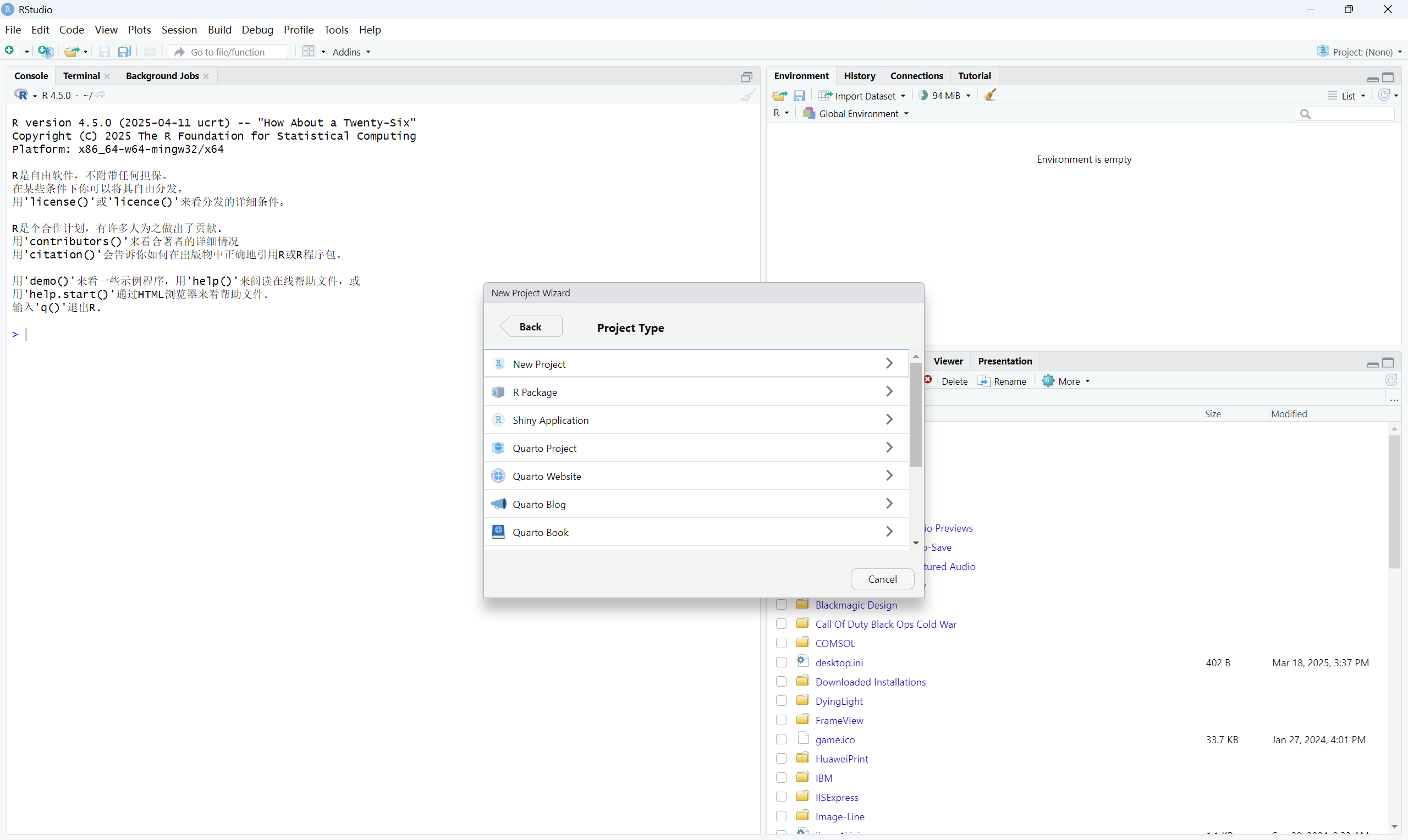Click the Files pane vertical scrollbar

[1394, 501]
